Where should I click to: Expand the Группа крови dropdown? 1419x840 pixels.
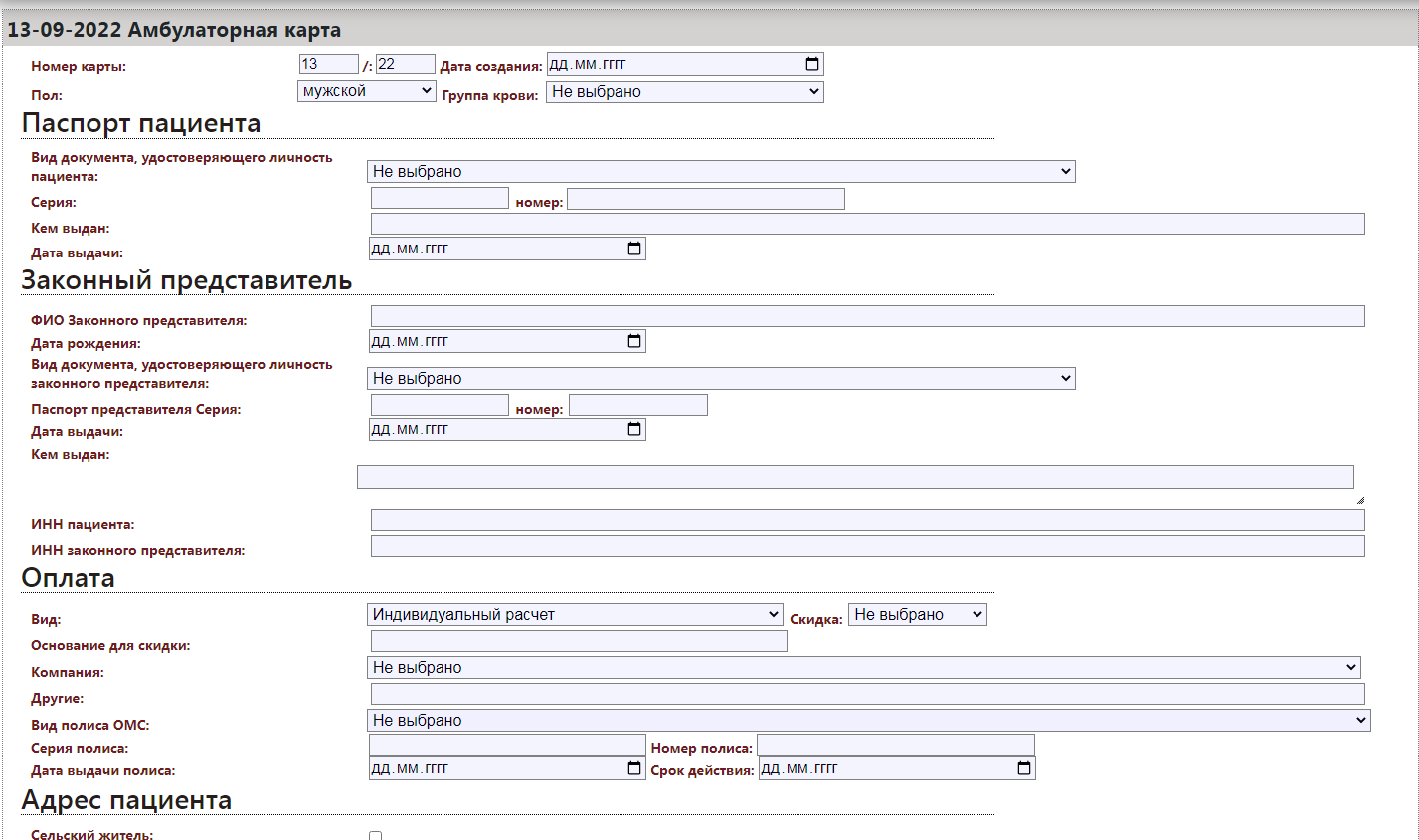click(x=684, y=92)
